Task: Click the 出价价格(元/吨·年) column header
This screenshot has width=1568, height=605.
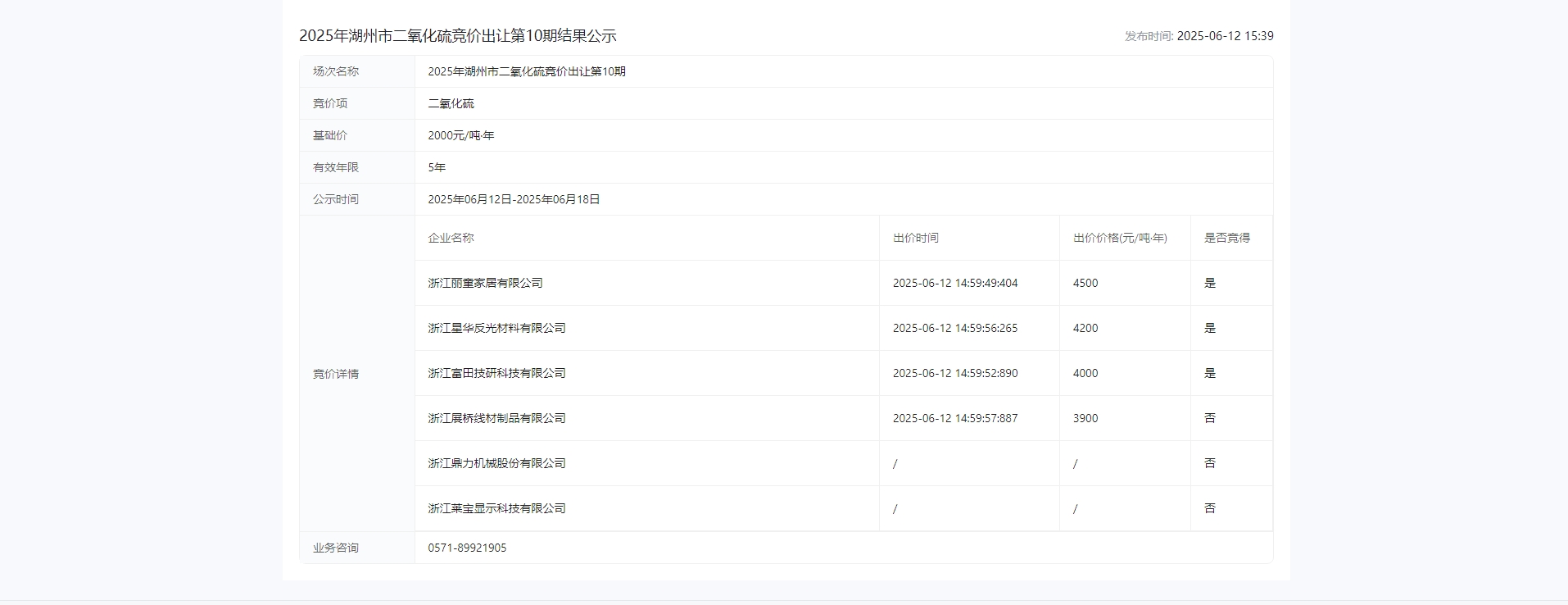Action: tap(1120, 238)
